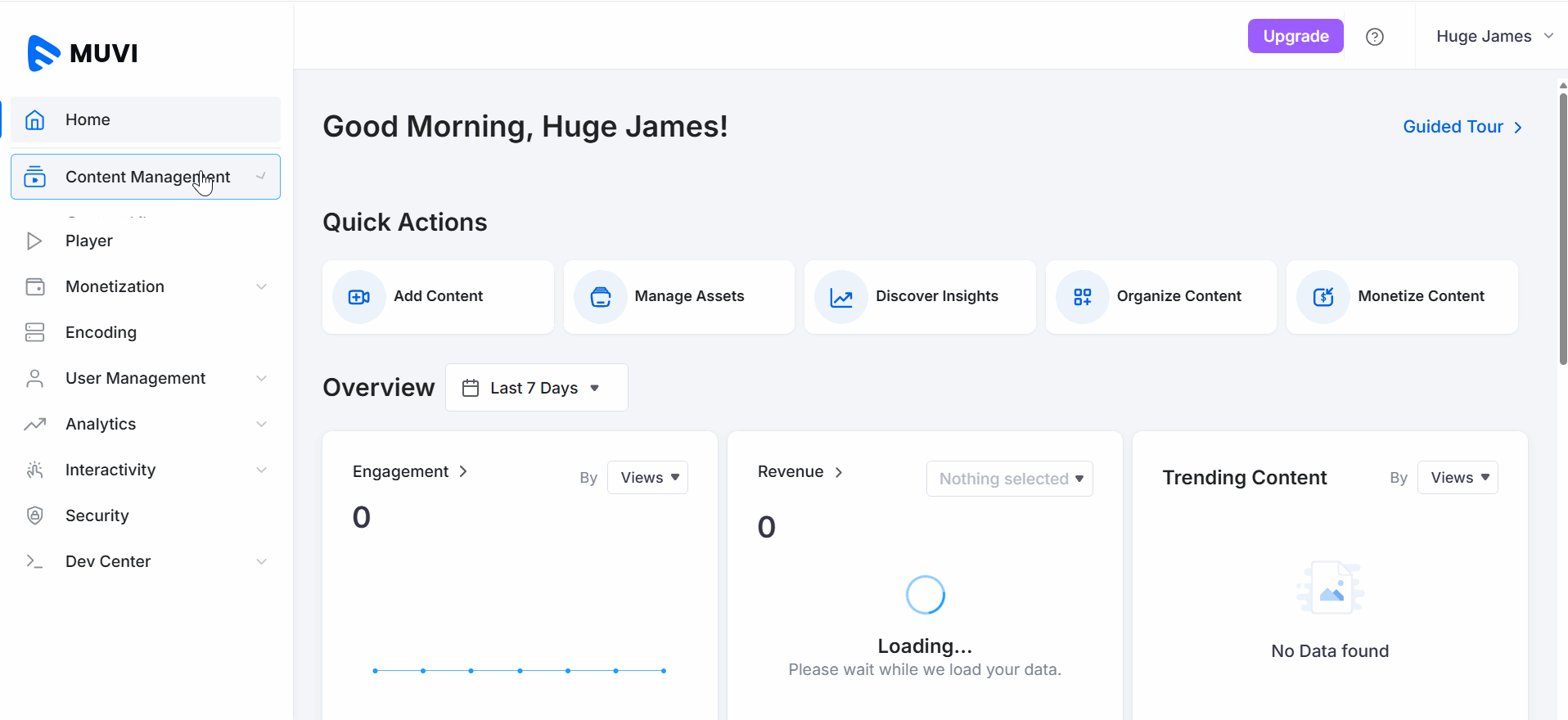Click the Security shield icon in sidebar
Image resolution: width=1568 pixels, height=720 pixels.
point(35,515)
